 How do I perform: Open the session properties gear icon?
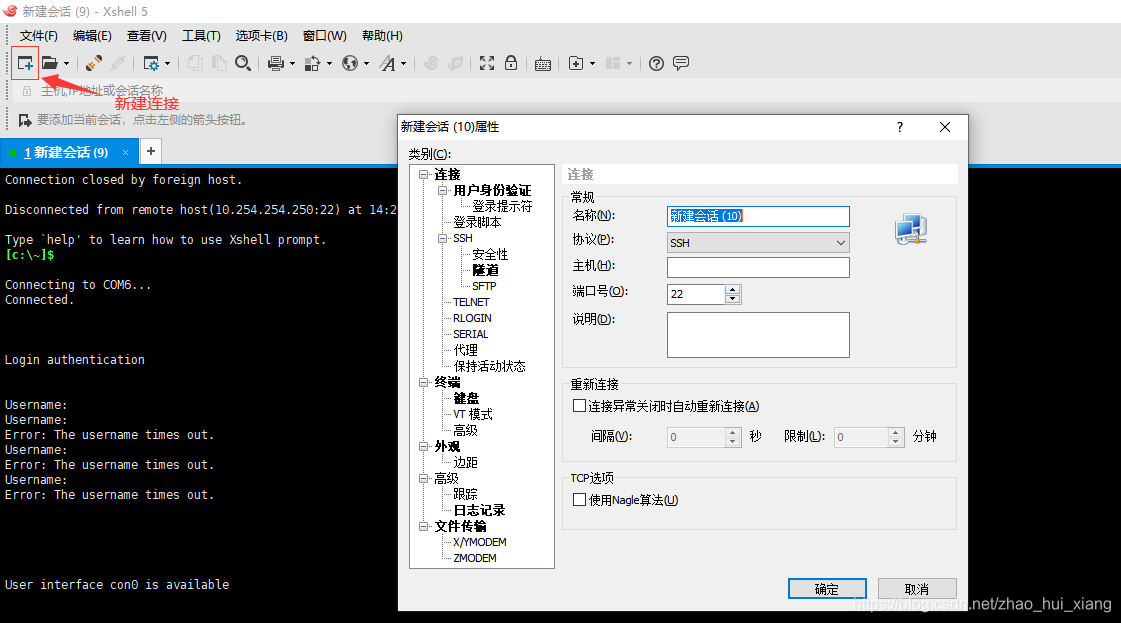151,64
